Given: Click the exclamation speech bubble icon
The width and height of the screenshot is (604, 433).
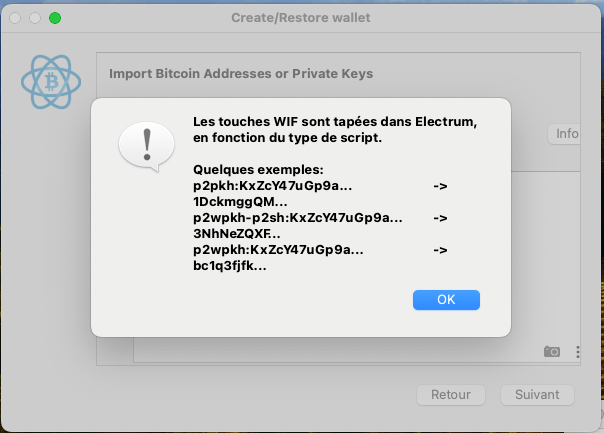Looking at the screenshot, I should [147, 146].
